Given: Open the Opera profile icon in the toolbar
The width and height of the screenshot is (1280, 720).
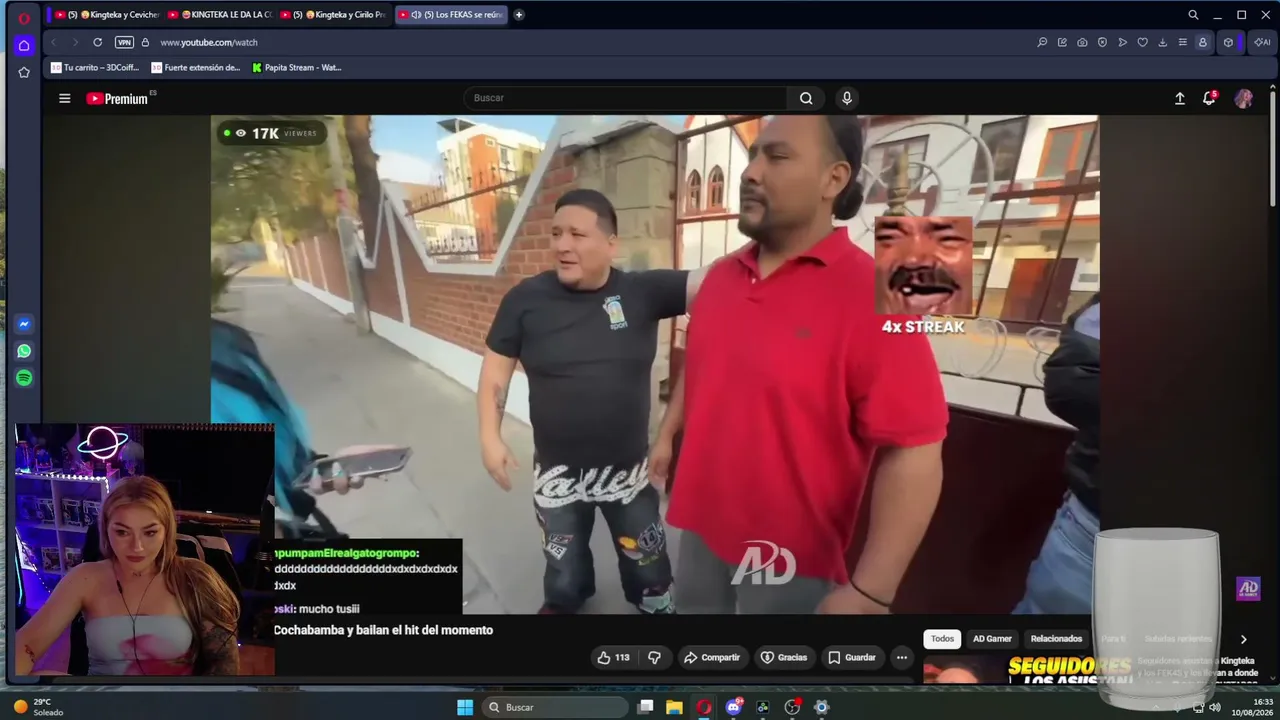Looking at the screenshot, I should [1202, 42].
